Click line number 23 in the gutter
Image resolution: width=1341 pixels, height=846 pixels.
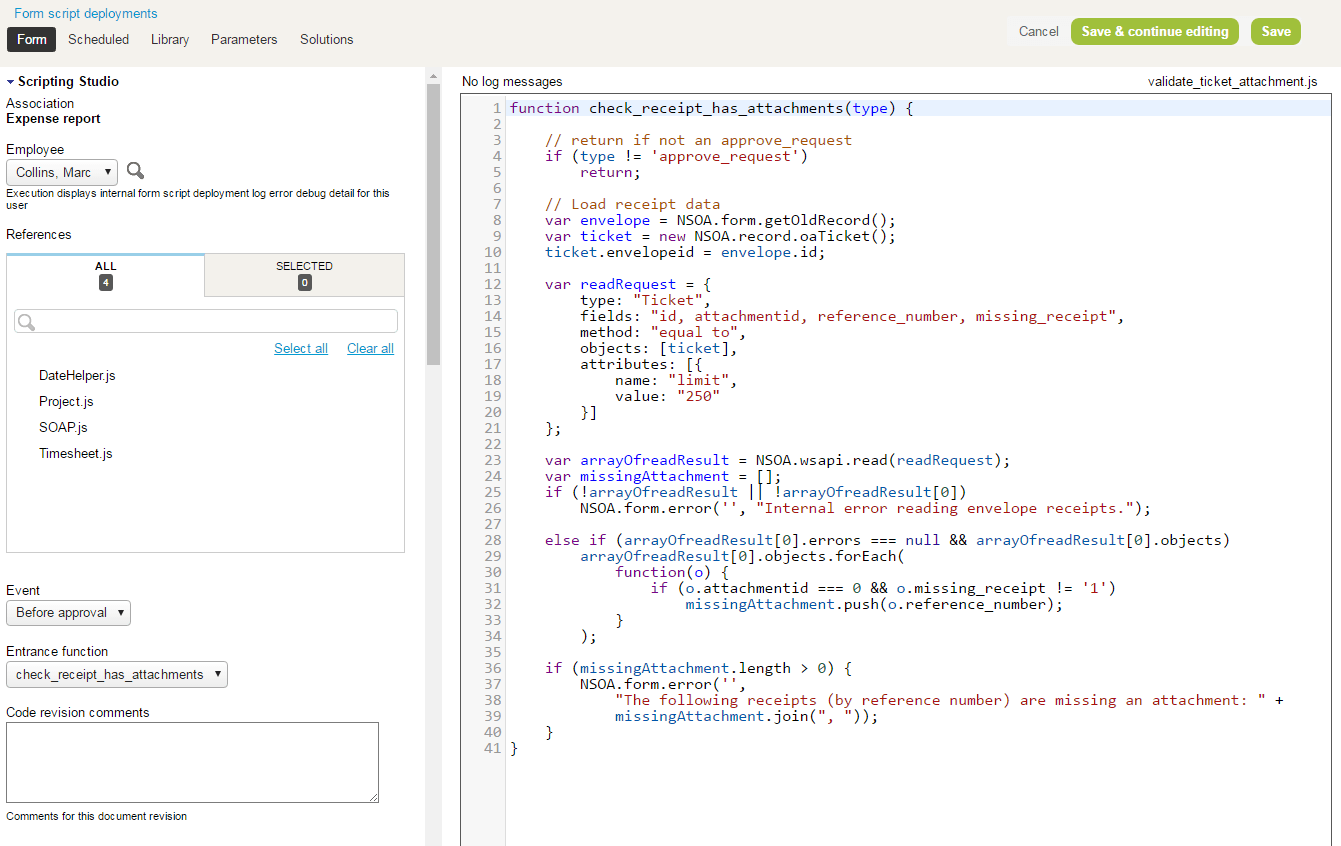(x=492, y=460)
